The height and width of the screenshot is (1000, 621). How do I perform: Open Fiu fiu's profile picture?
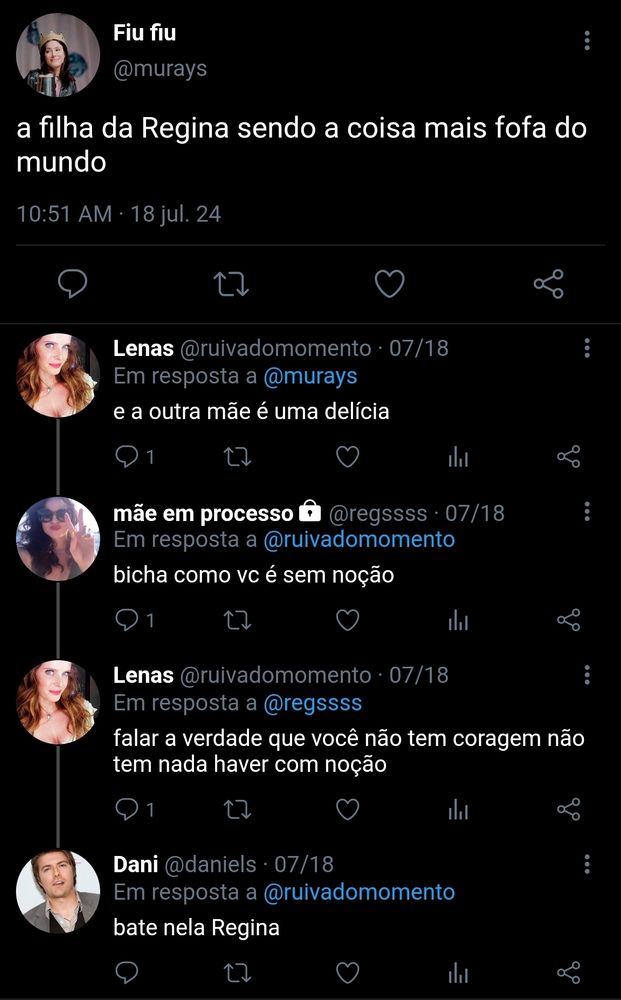click(x=57, y=54)
